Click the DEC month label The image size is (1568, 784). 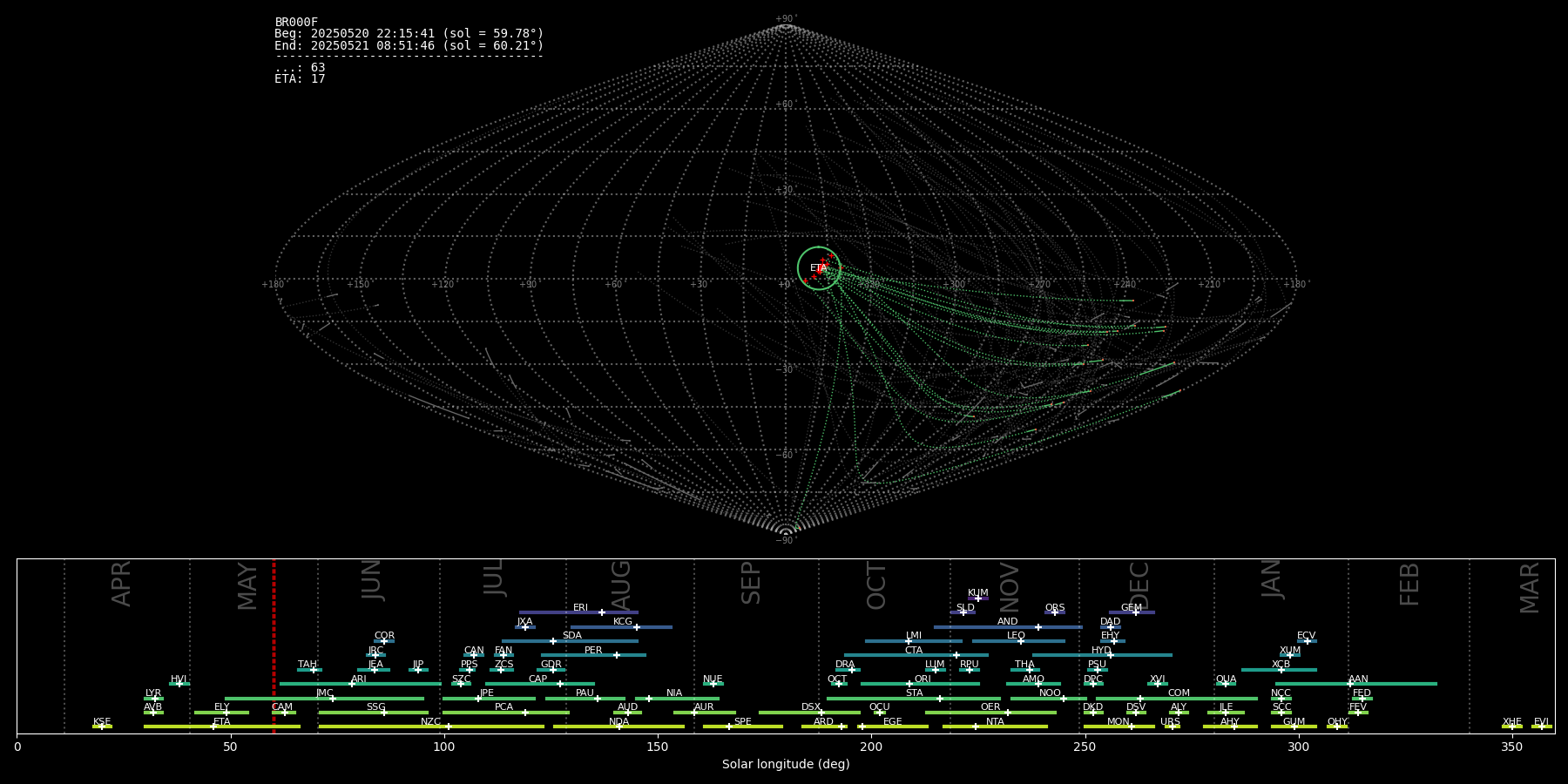(1140, 585)
